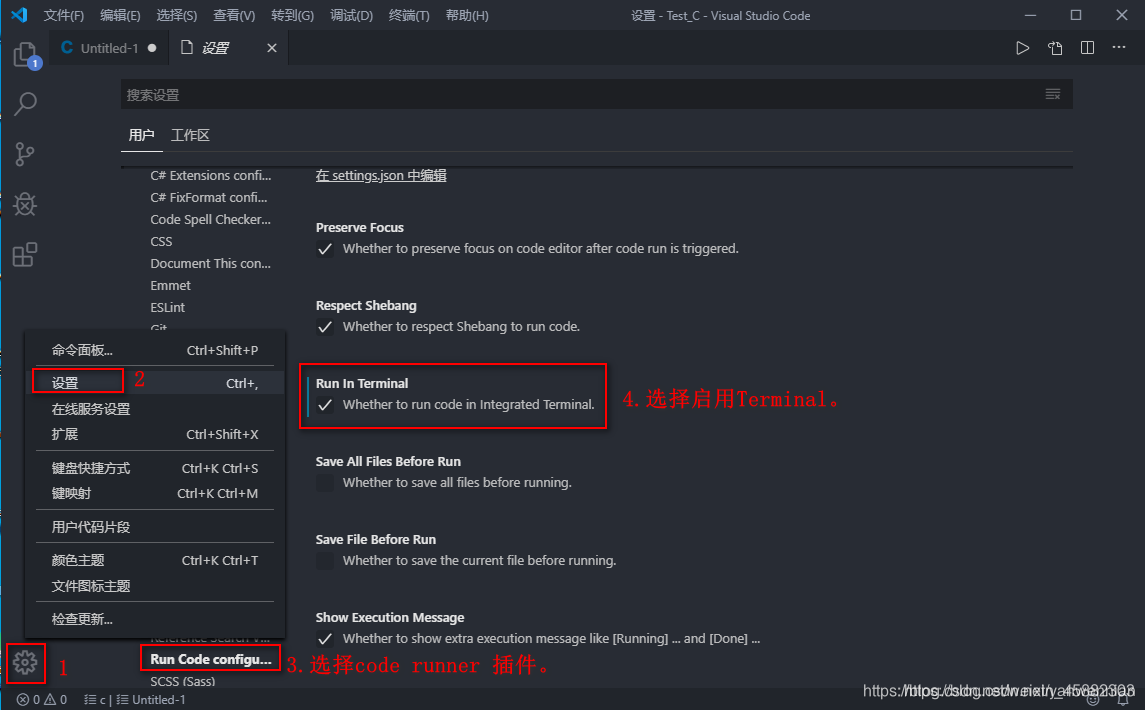Choose 在线服务设置 menu entry
The image size is (1145, 710).
pos(155,409)
